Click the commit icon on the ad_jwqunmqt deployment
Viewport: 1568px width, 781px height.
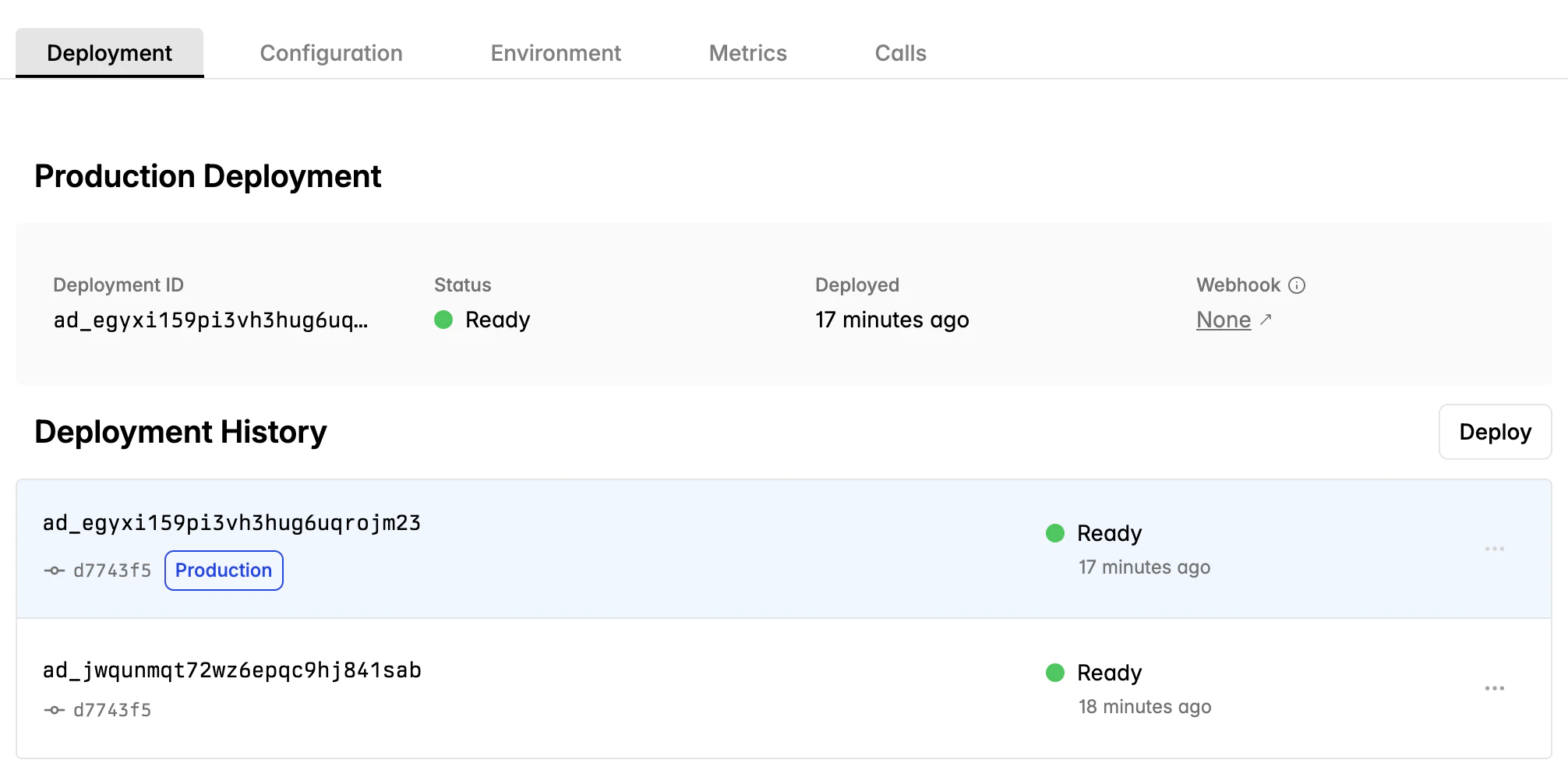click(x=53, y=709)
